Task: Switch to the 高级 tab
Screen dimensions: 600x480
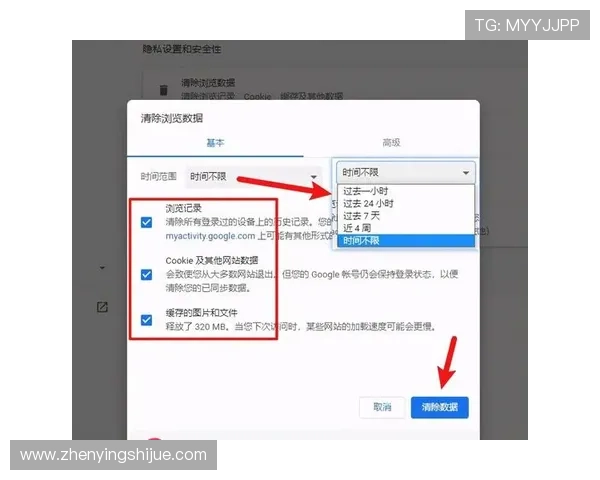Action: tap(391, 143)
